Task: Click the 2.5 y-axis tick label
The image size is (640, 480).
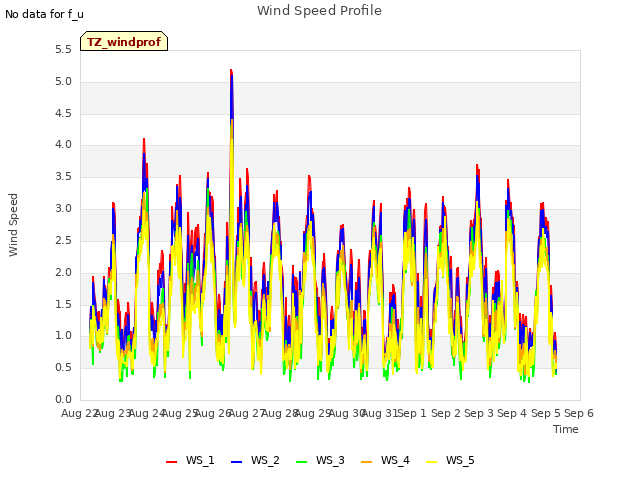Action: pos(63,240)
